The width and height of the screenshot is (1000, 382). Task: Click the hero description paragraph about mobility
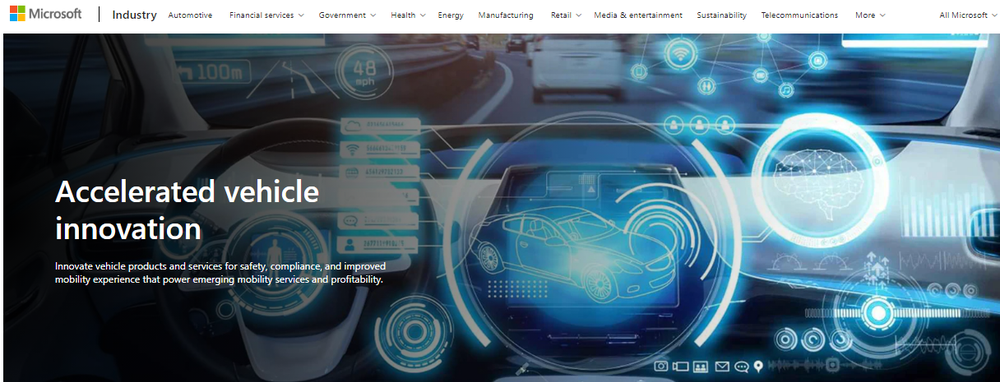(x=221, y=272)
